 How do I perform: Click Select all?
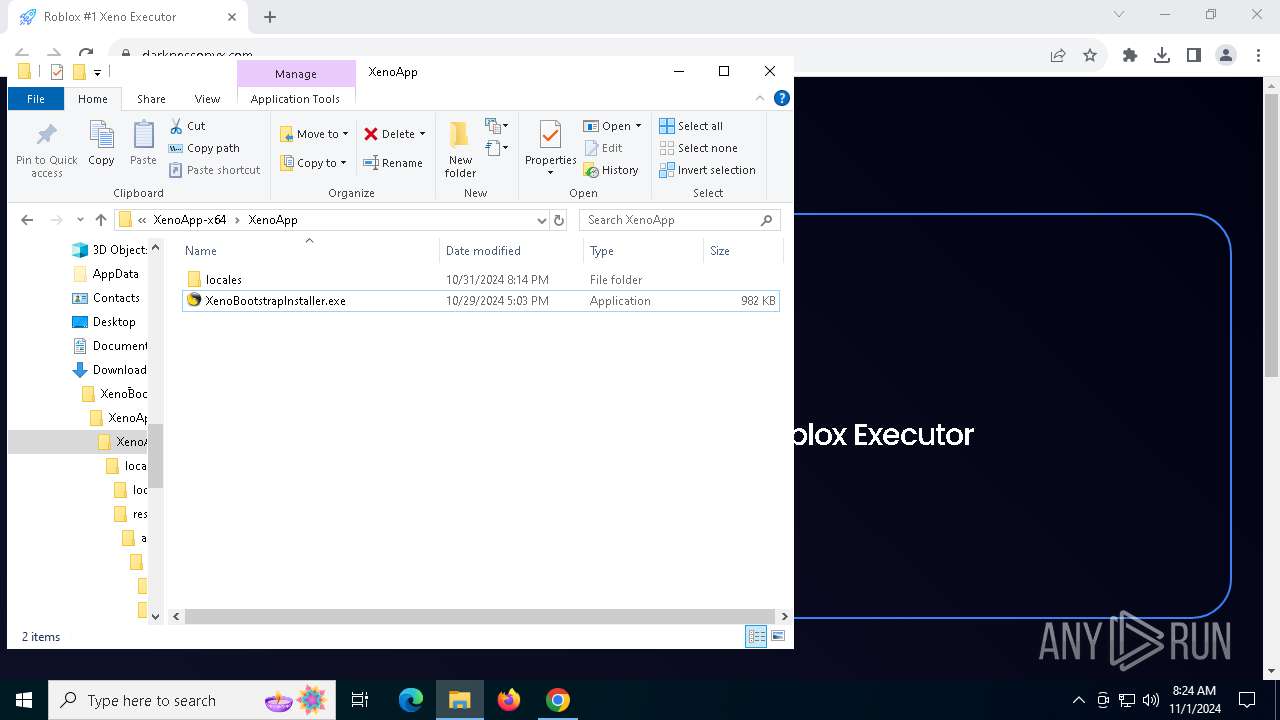(691, 126)
